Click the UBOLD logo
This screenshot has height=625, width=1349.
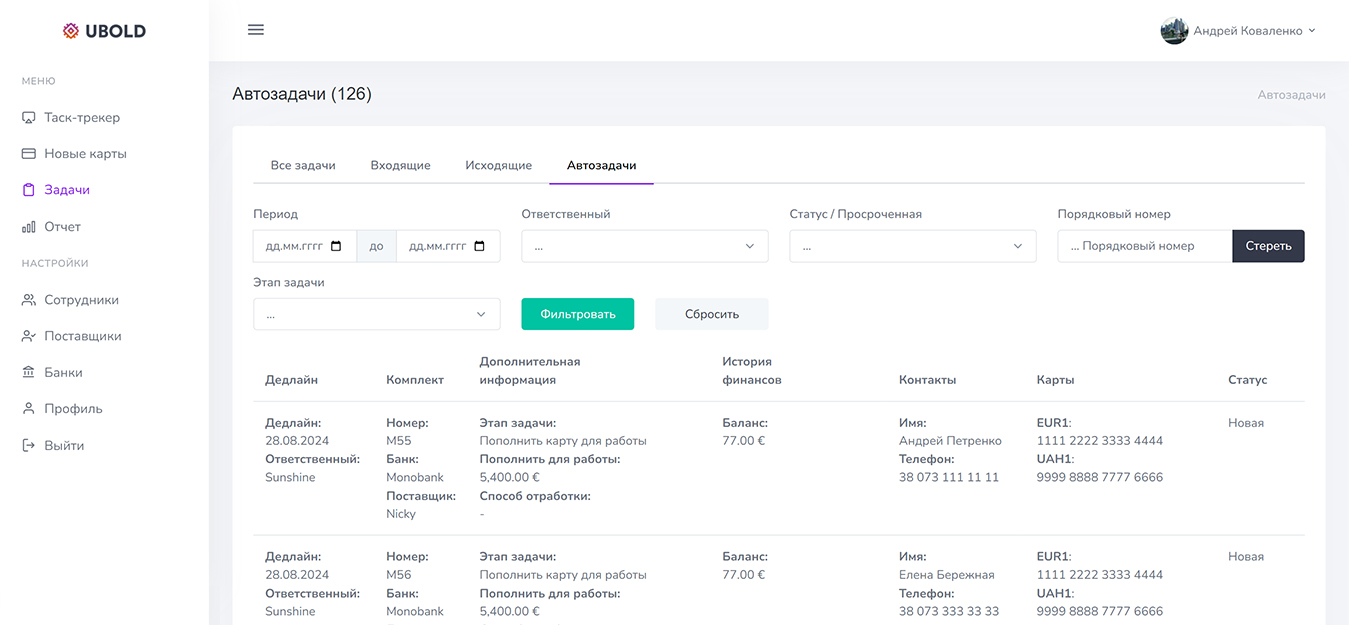[106, 30]
